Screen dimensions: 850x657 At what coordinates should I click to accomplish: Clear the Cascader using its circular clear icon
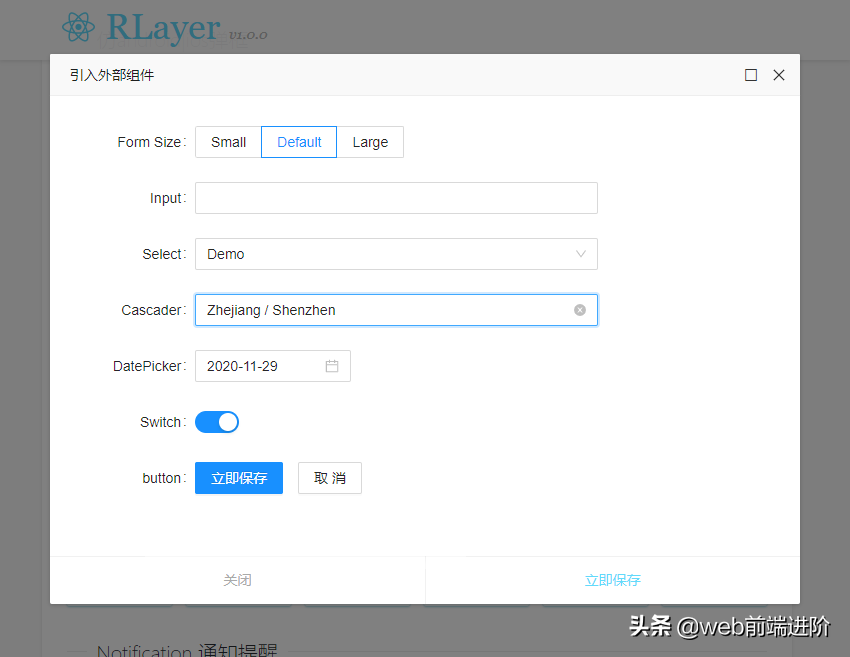pos(579,310)
